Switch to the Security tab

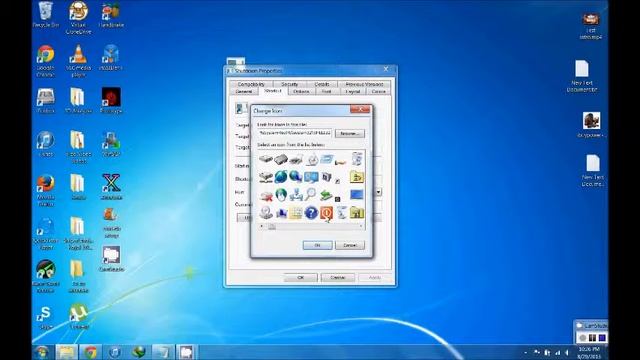[x=290, y=84]
